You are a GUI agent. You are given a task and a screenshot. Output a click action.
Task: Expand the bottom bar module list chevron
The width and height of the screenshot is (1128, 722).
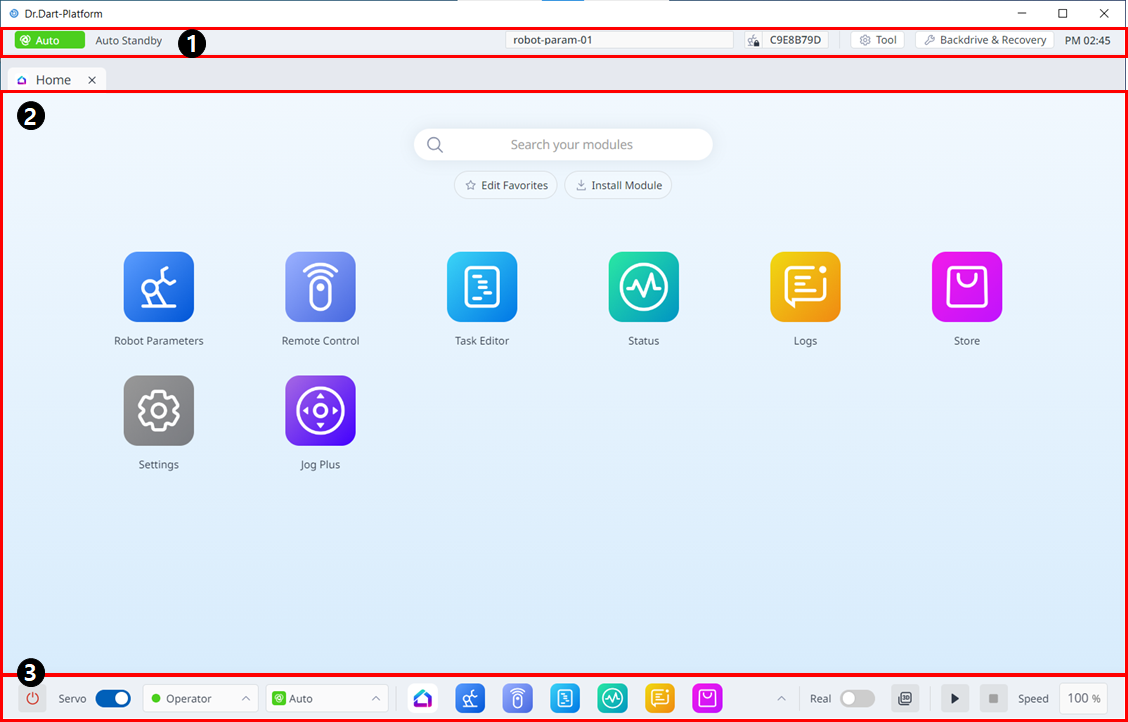click(x=781, y=698)
